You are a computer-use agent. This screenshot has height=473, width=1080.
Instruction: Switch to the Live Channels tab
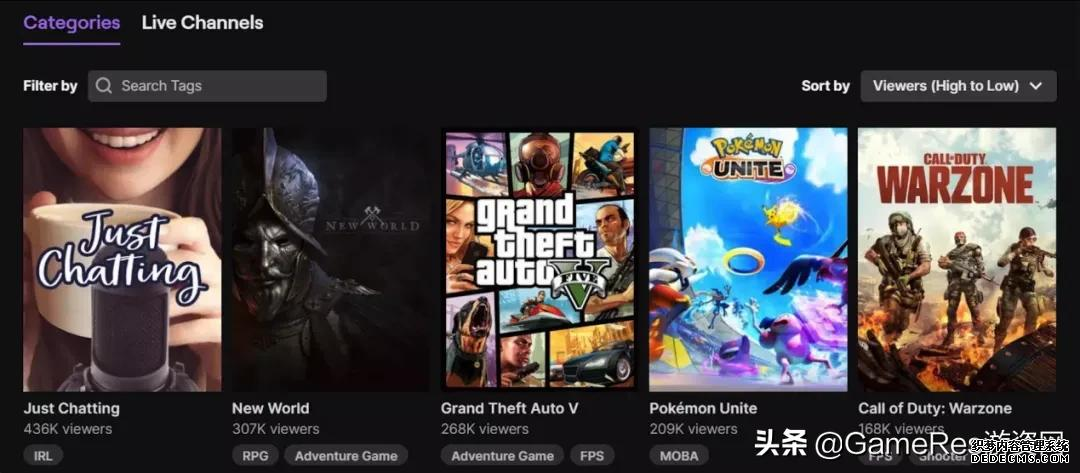click(x=202, y=23)
